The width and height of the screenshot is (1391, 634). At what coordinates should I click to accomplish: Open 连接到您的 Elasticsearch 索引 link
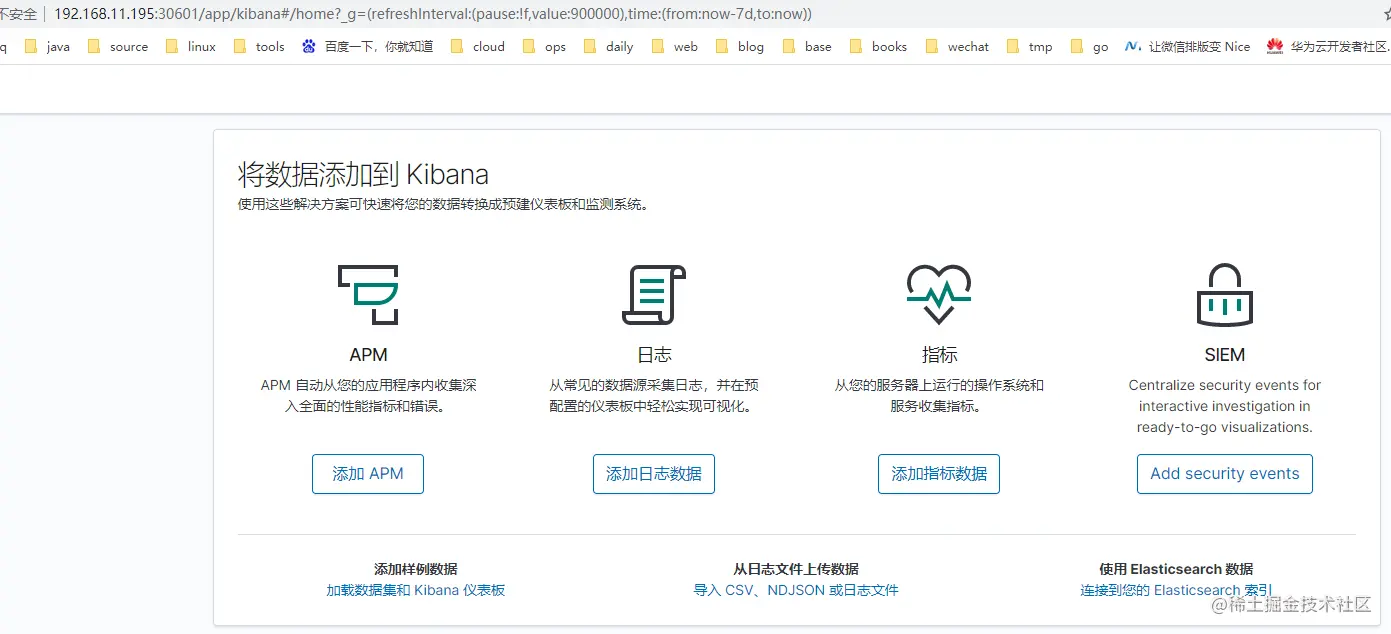[1176, 590]
